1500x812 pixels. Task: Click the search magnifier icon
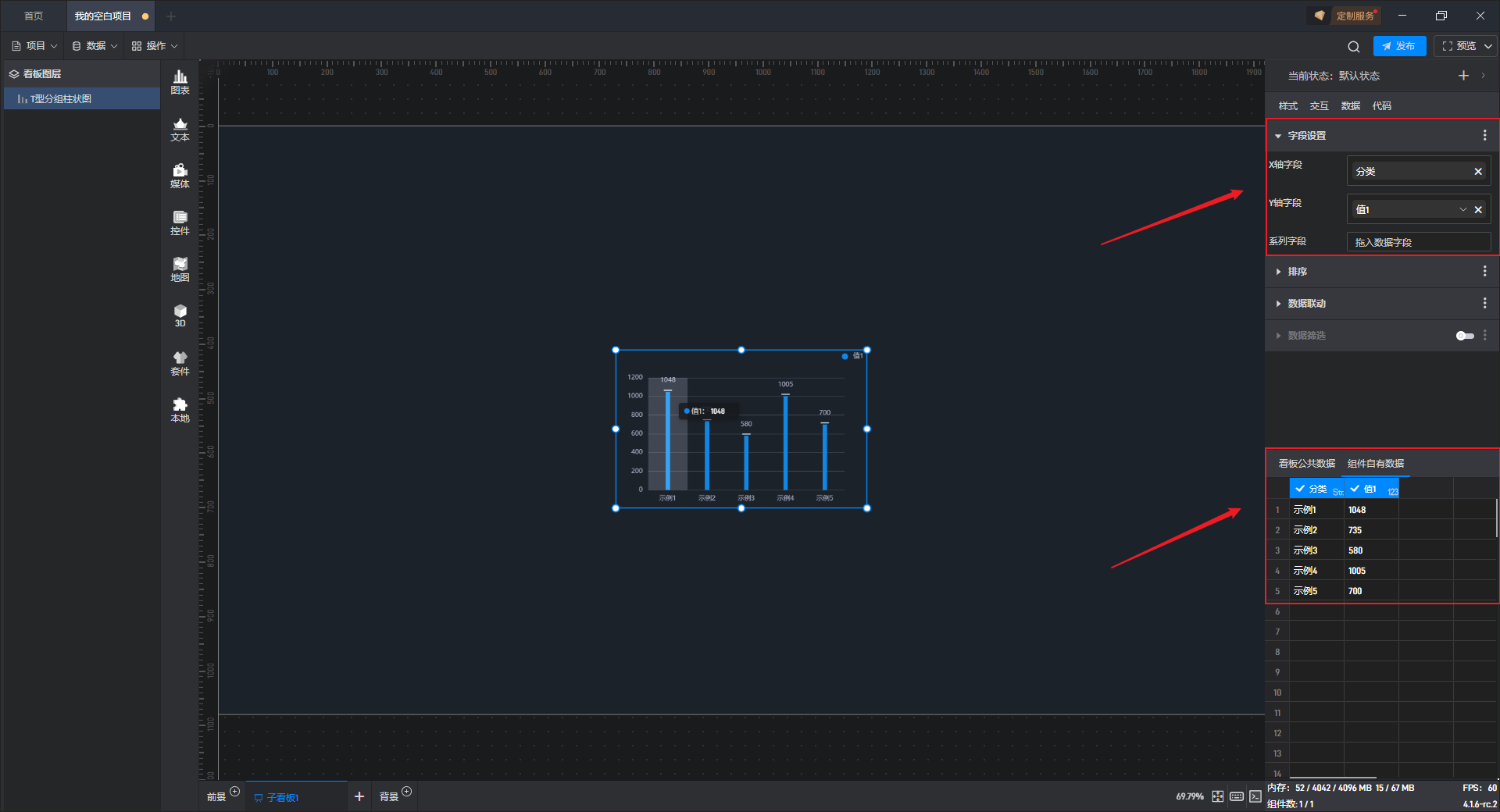coord(1354,47)
